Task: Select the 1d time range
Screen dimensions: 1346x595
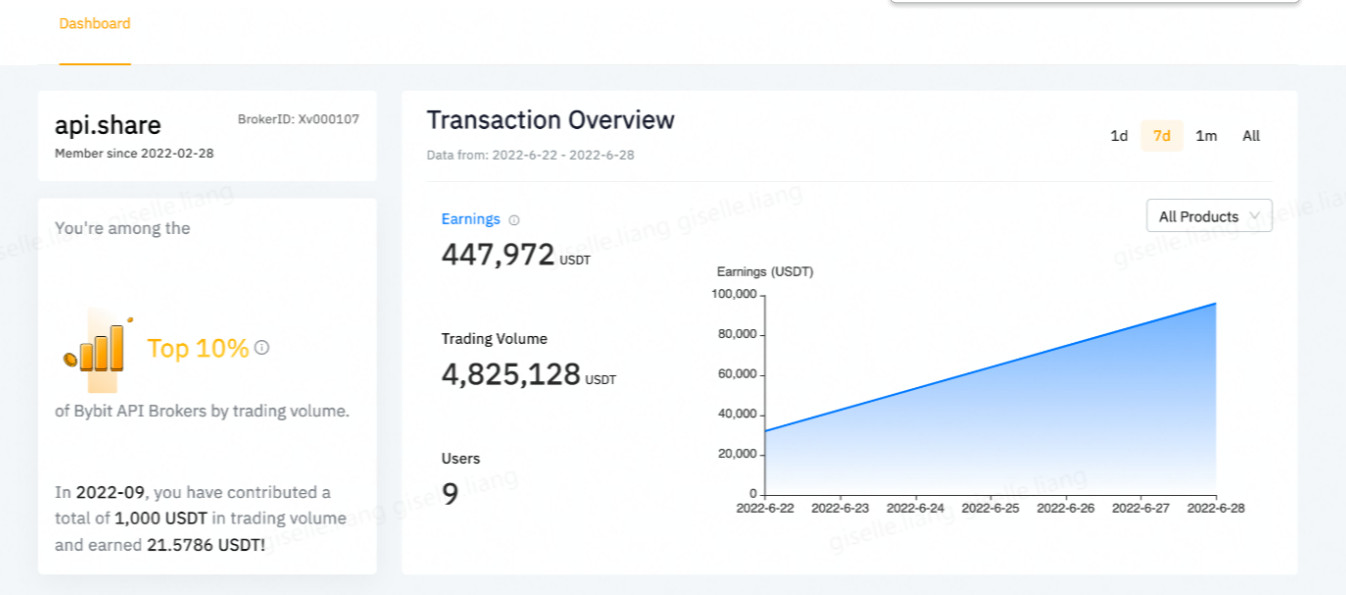Action: point(1119,136)
